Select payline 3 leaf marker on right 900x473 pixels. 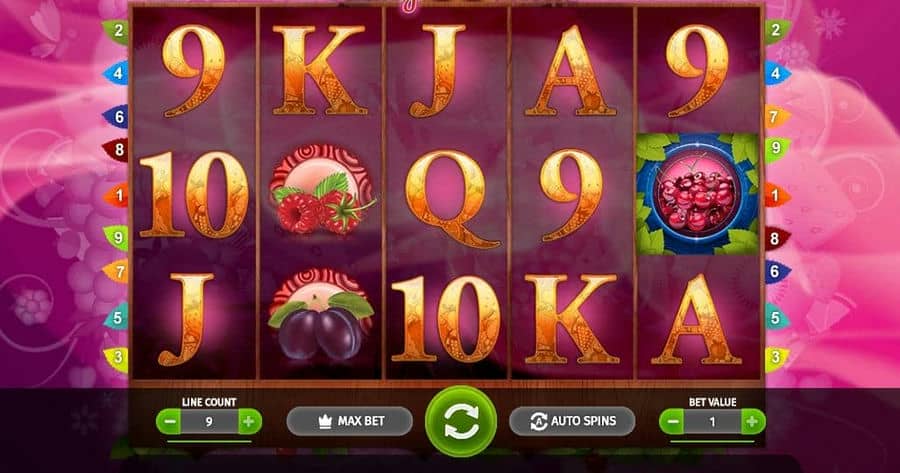[x=777, y=358]
